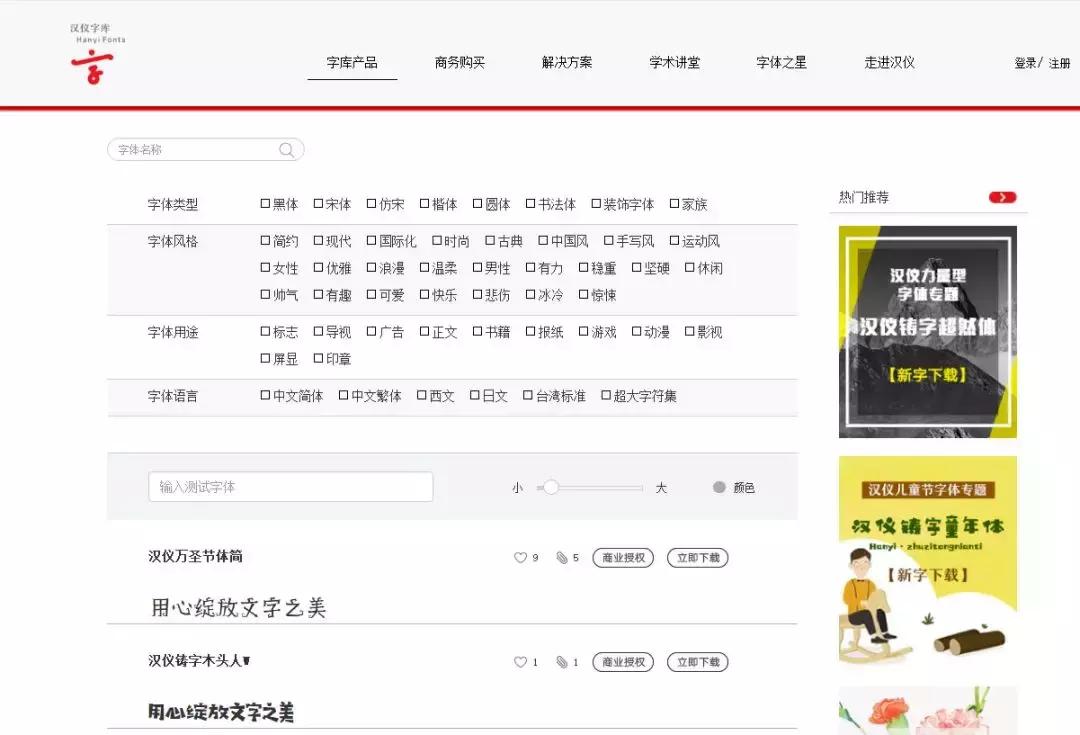Click the font size slider handle
The width and height of the screenshot is (1080, 735).
coord(552,487)
